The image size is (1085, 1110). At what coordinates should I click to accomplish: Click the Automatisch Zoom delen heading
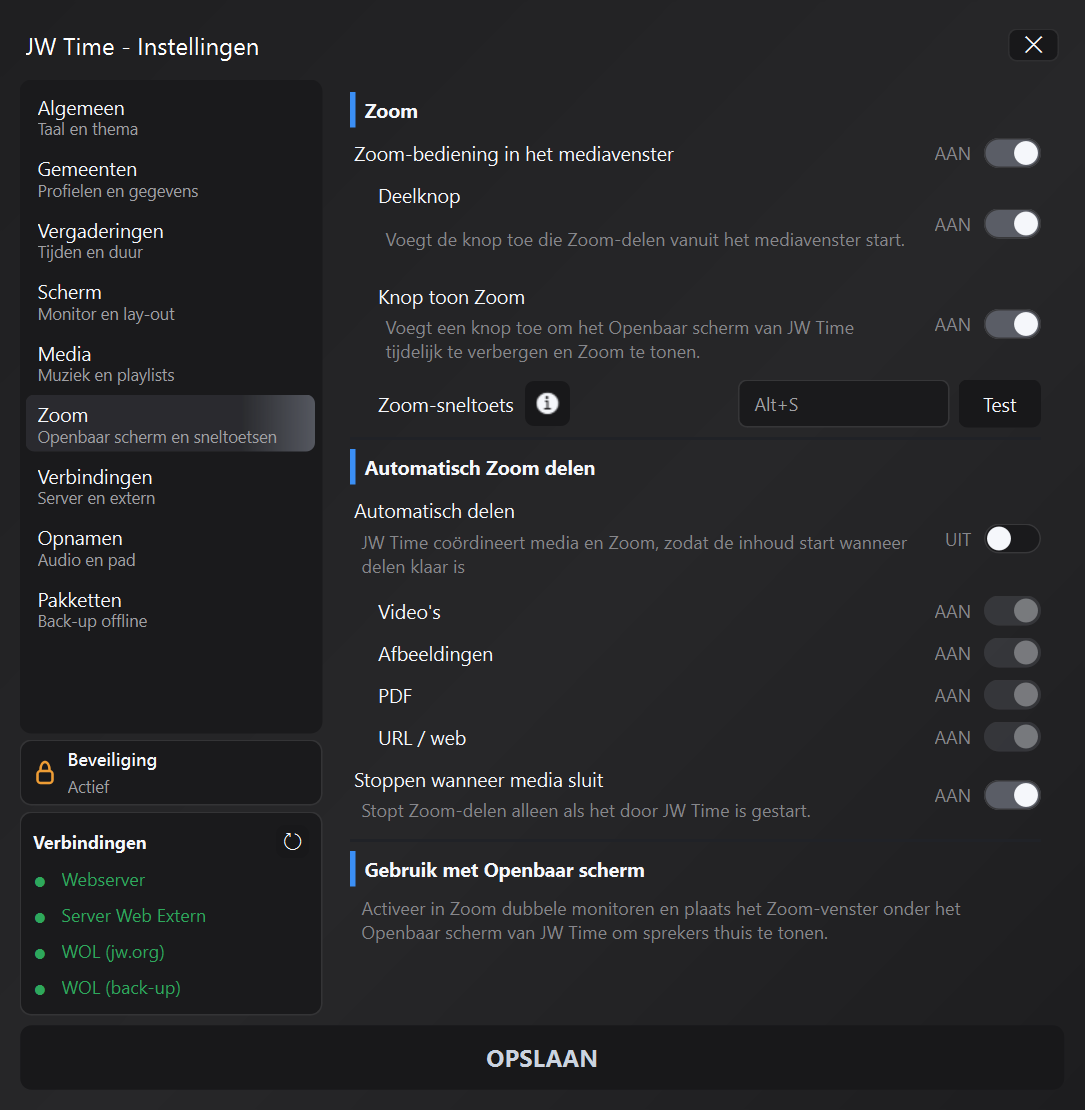click(479, 468)
